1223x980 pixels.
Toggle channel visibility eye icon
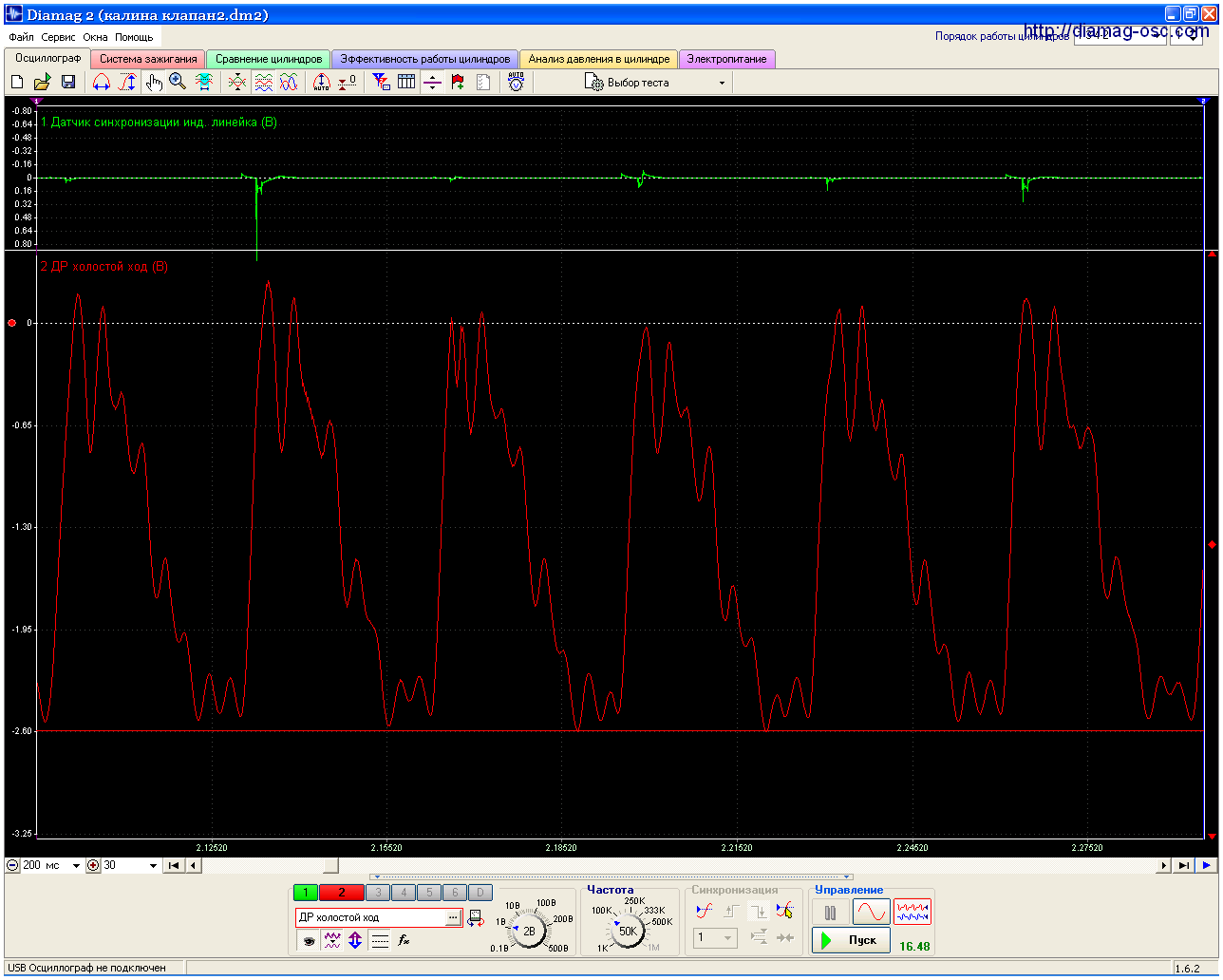click(308, 940)
